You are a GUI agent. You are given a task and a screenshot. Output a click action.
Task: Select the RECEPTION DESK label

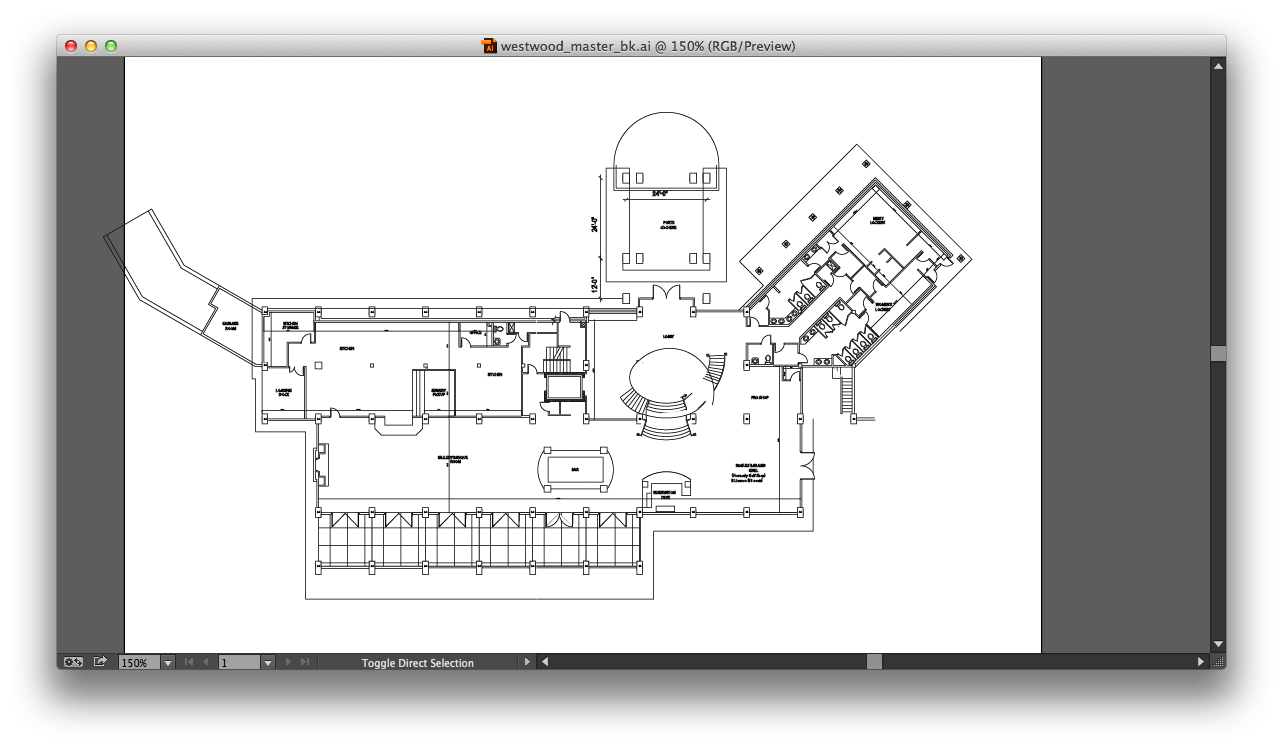[665, 494]
